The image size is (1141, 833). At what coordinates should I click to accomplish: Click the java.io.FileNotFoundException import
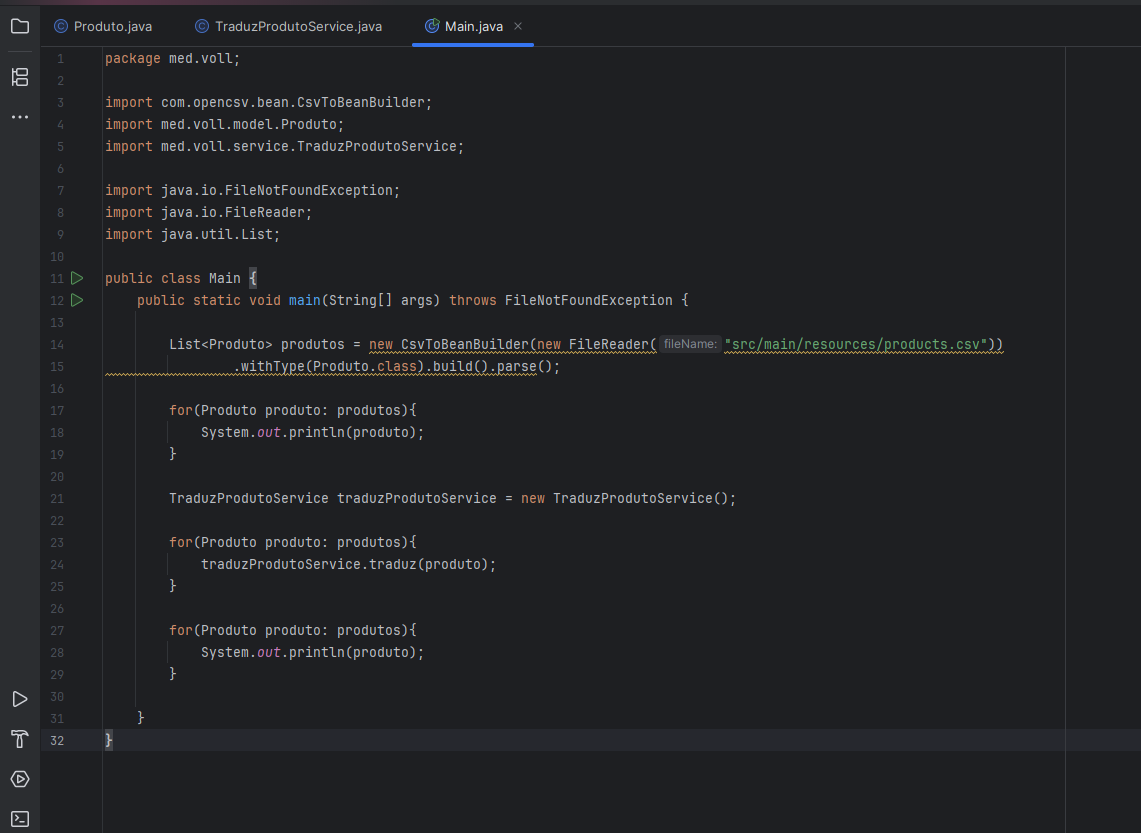[x=253, y=191]
